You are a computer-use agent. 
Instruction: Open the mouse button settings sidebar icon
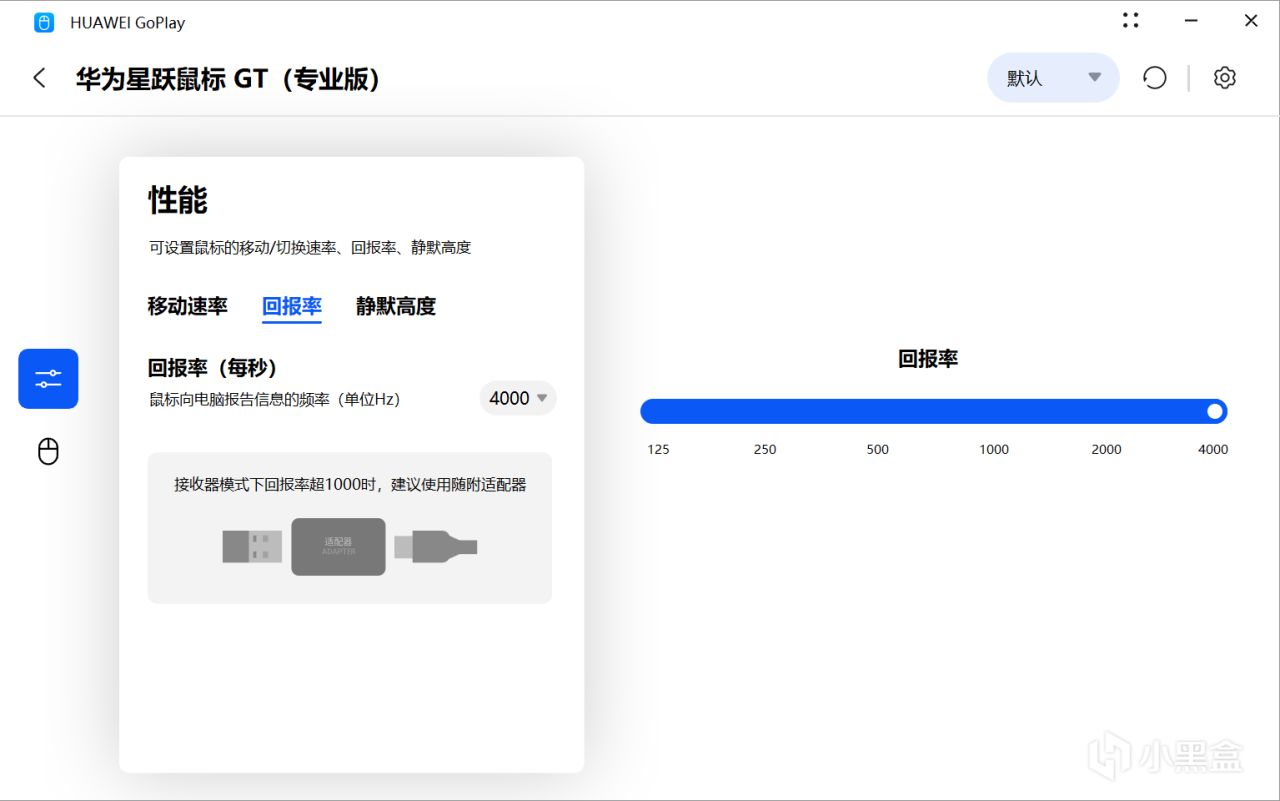tap(48, 451)
